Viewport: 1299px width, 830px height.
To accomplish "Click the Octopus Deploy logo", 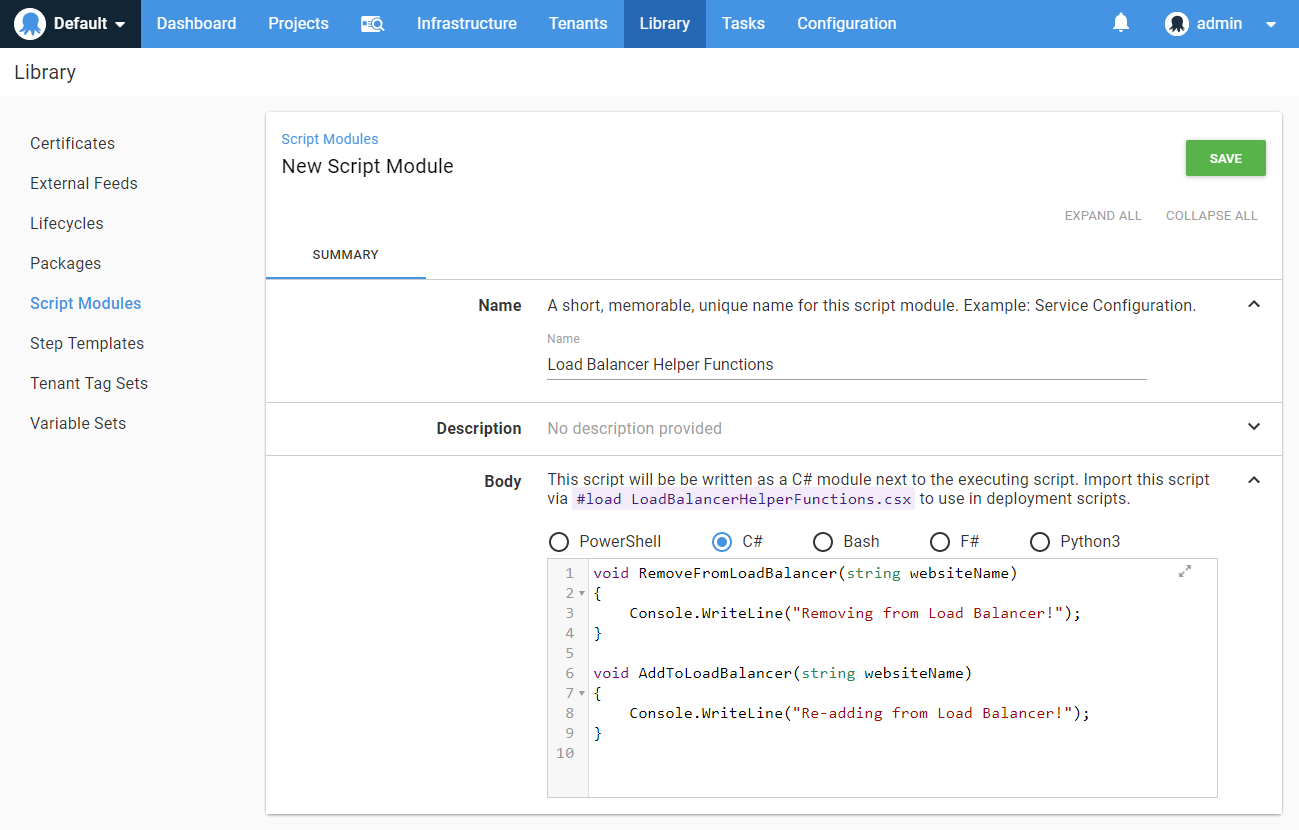I will click(x=28, y=23).
